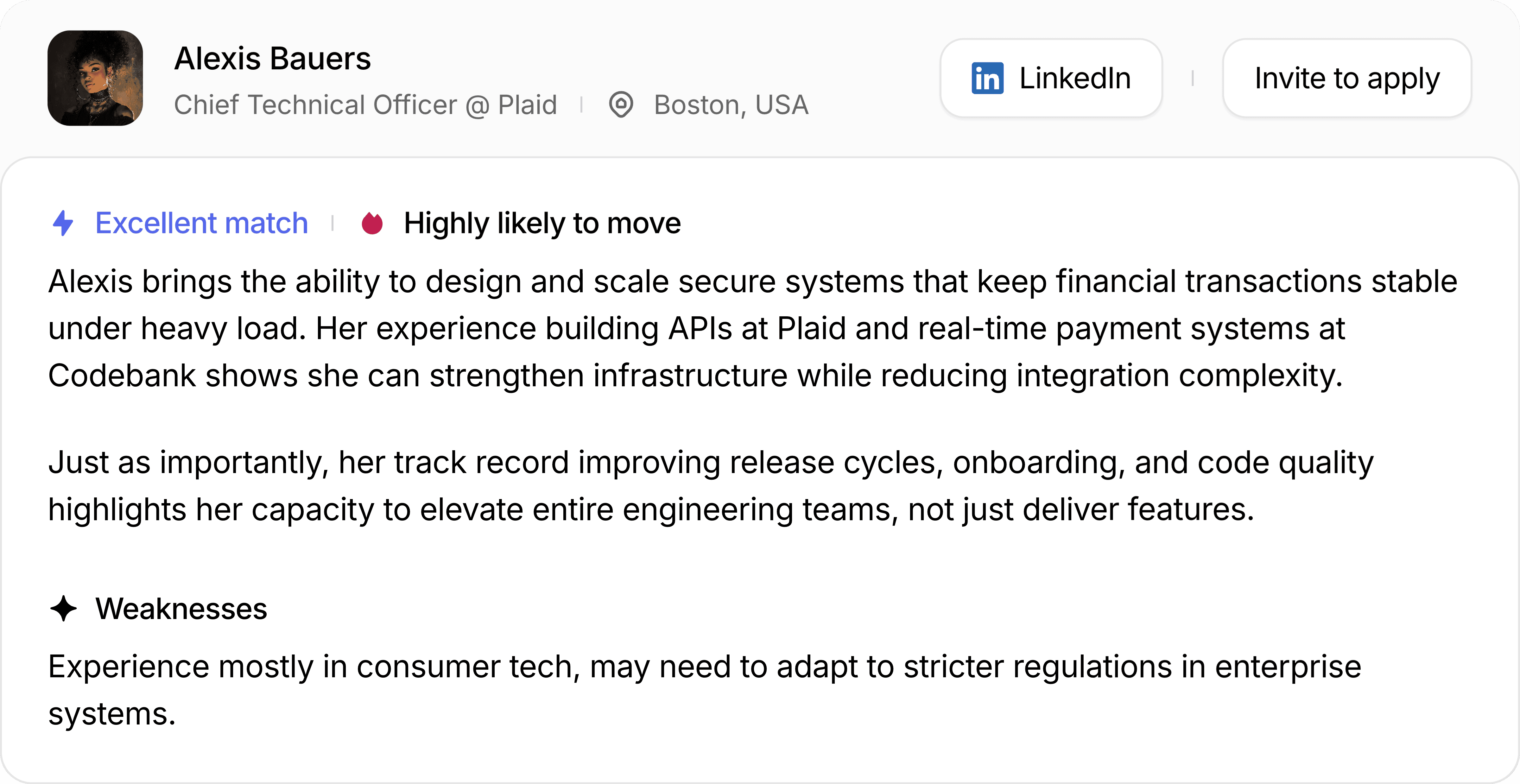Click the Weaknesses sparkle star icon
This screenshot has width=1520, height=784.
click(64, 608)
